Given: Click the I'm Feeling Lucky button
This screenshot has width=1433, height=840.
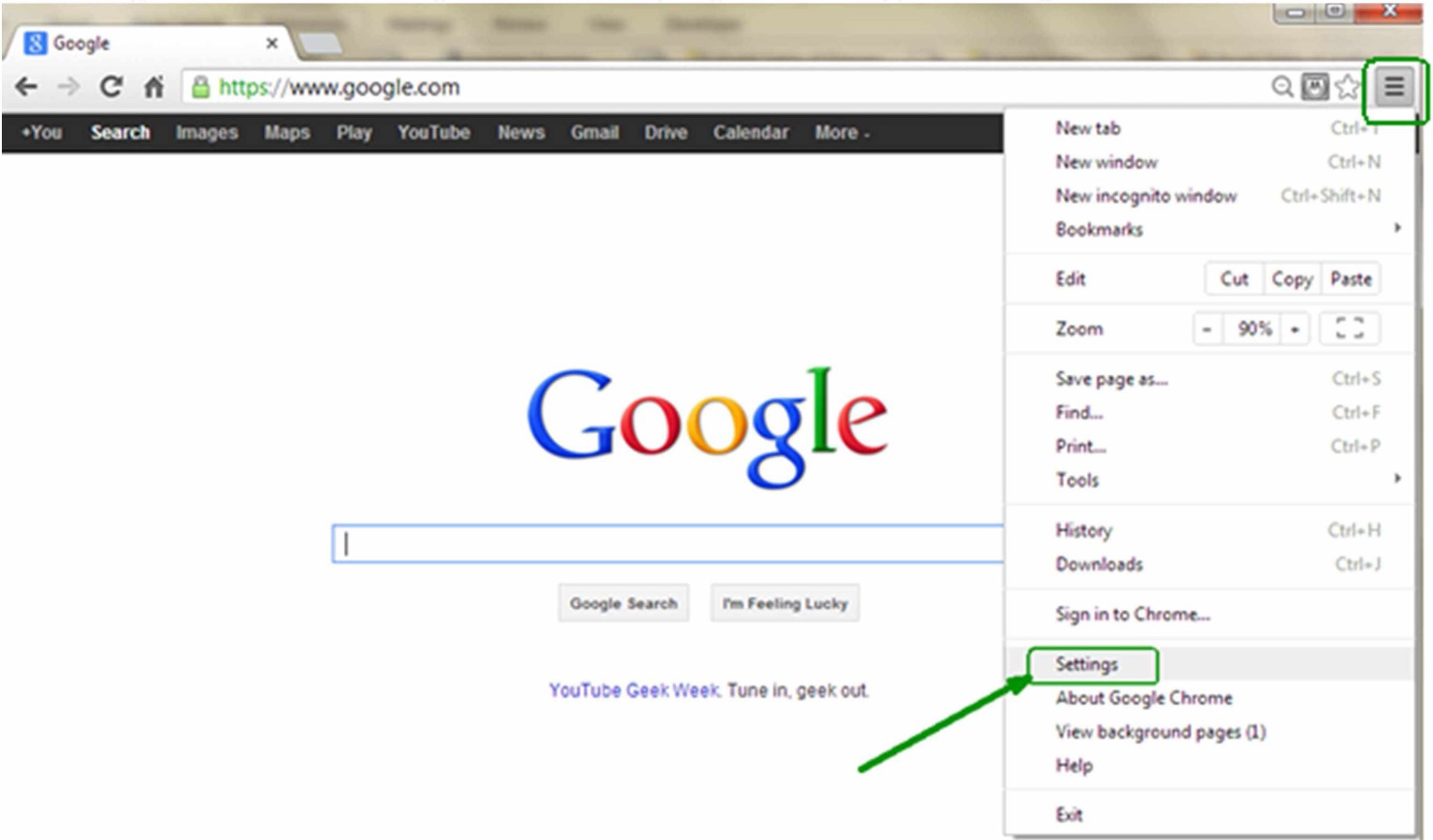Looking at the screenshot, I should pyautogui.click(x=785, y=603).
